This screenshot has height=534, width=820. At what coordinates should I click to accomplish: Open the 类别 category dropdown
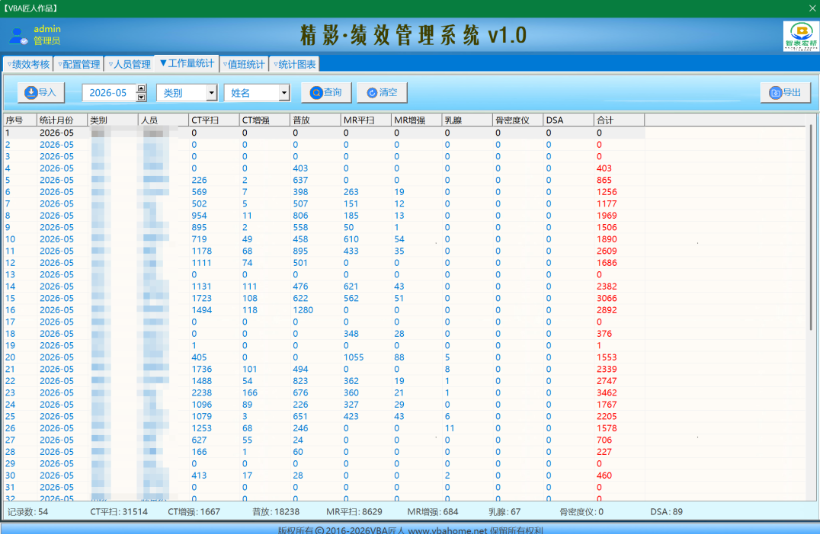(x=211, y=93)
